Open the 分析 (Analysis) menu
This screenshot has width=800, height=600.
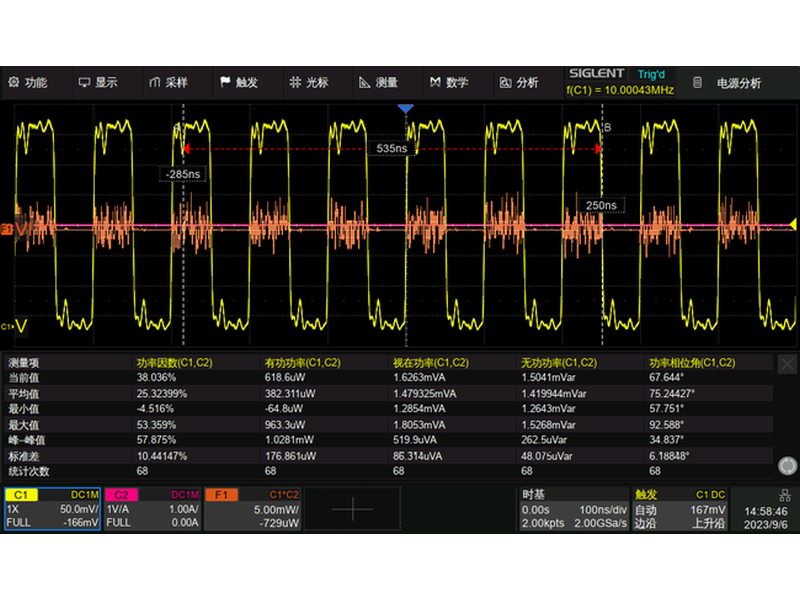(x=518, y=82)
